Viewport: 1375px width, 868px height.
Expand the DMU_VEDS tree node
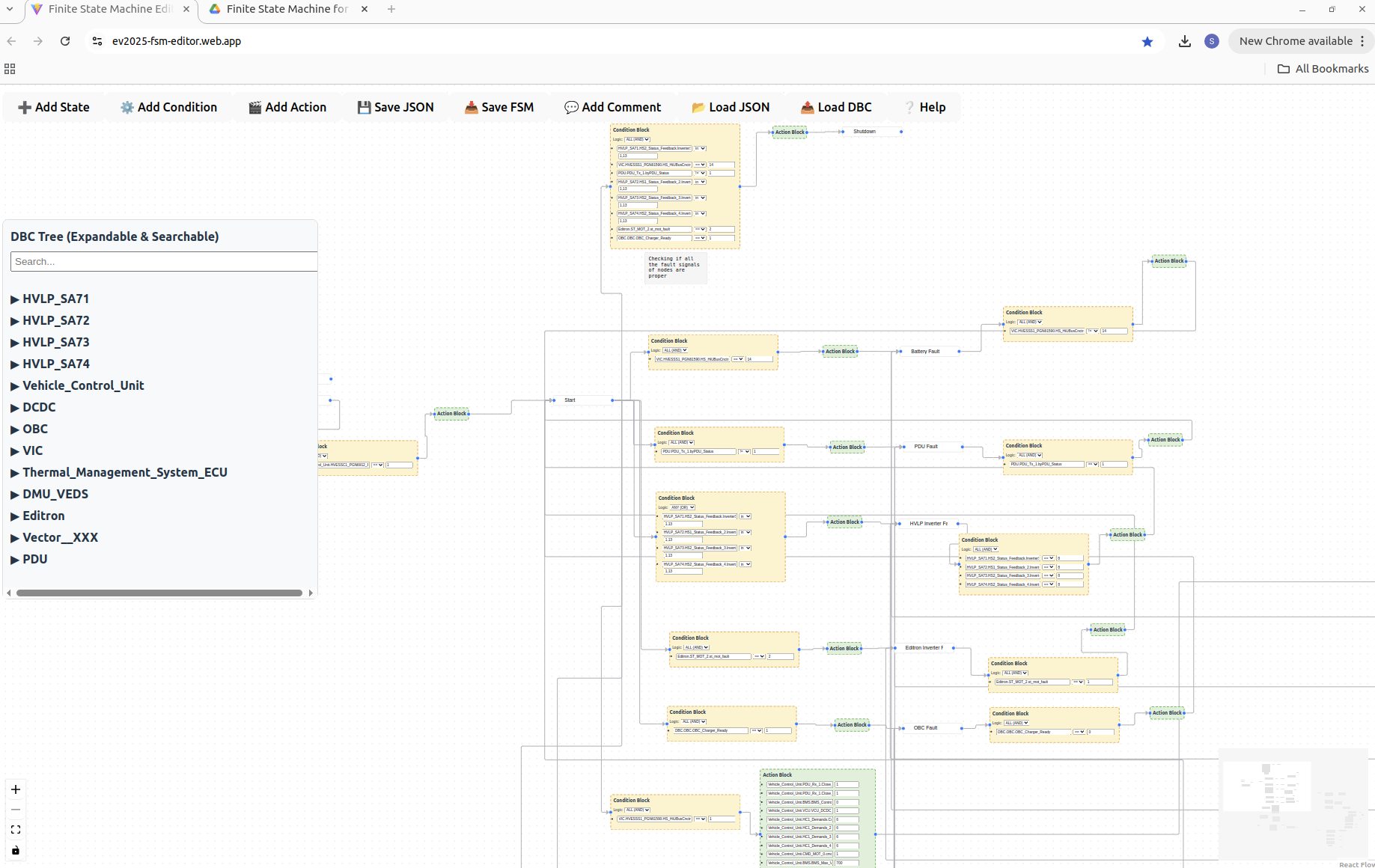click(49, 494)
